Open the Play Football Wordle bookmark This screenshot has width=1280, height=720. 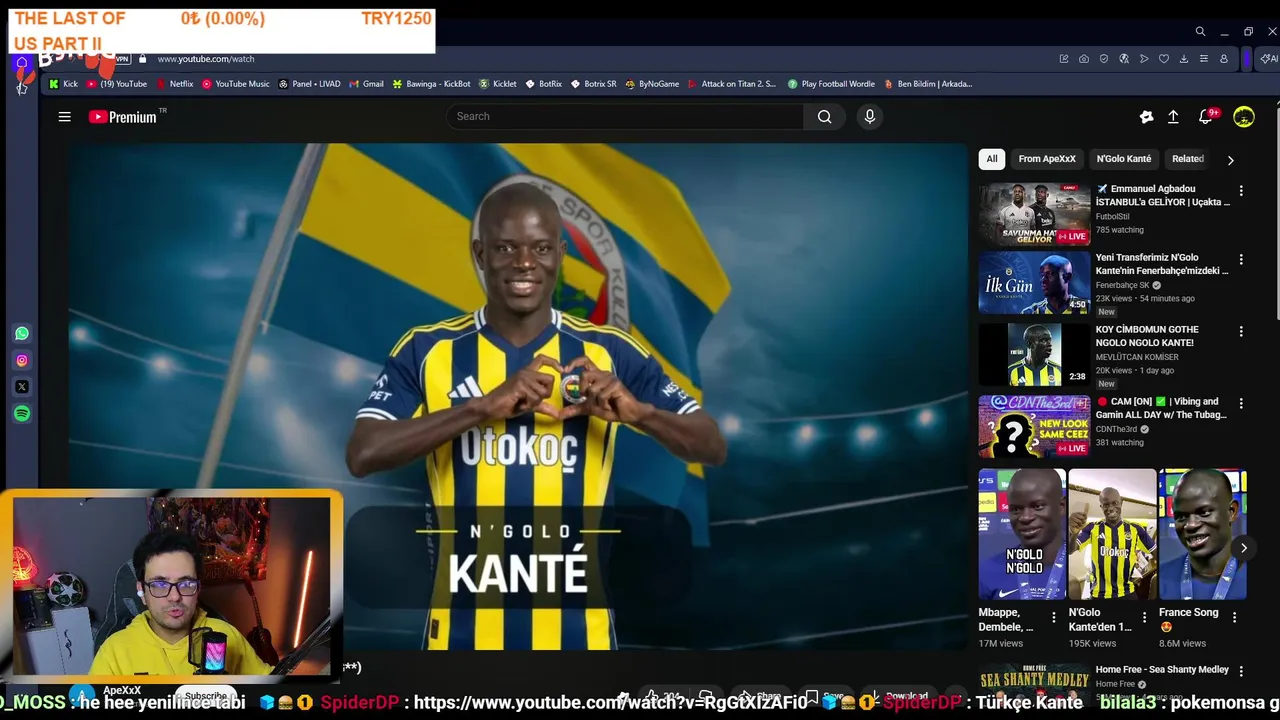pos(831,84)
